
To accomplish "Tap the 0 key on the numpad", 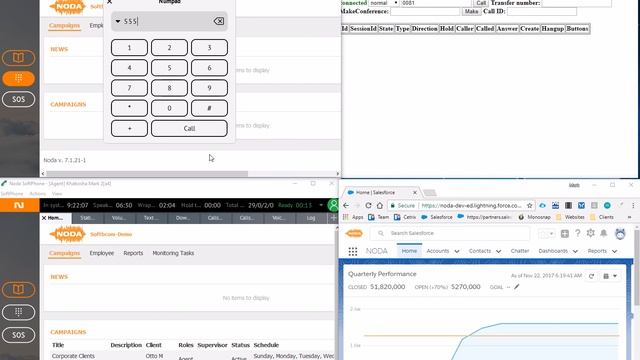I will (x=169, y=108).
